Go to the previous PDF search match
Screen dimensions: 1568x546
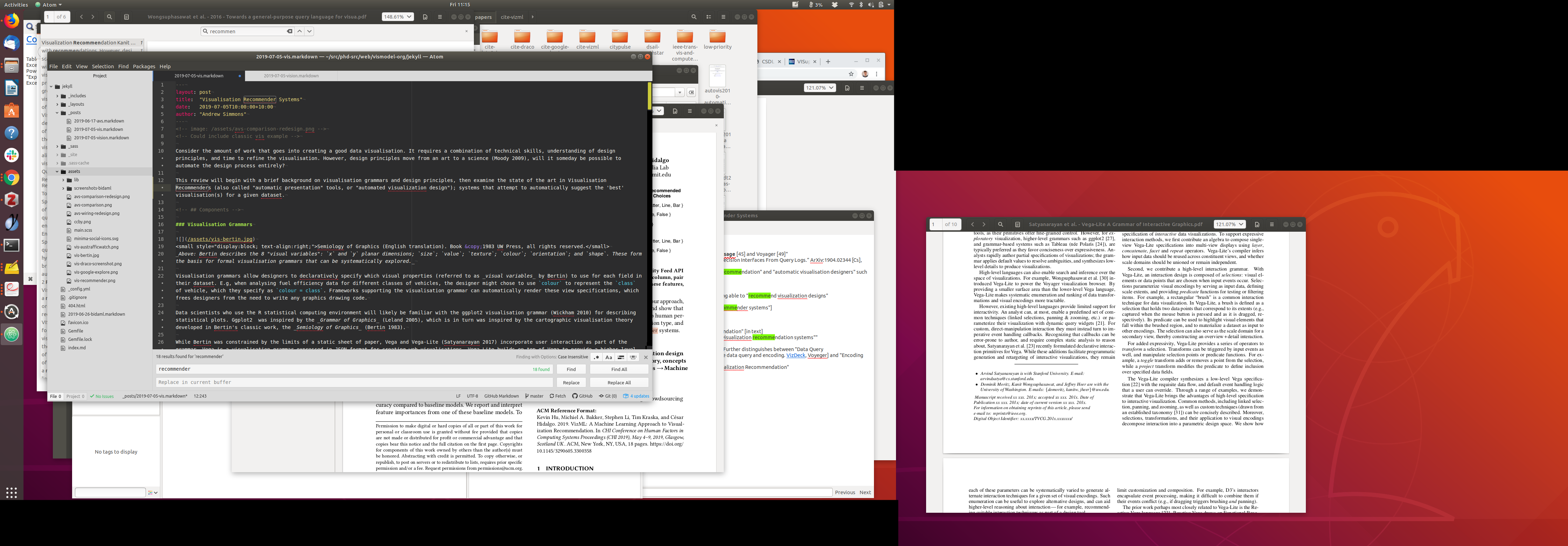300,31
